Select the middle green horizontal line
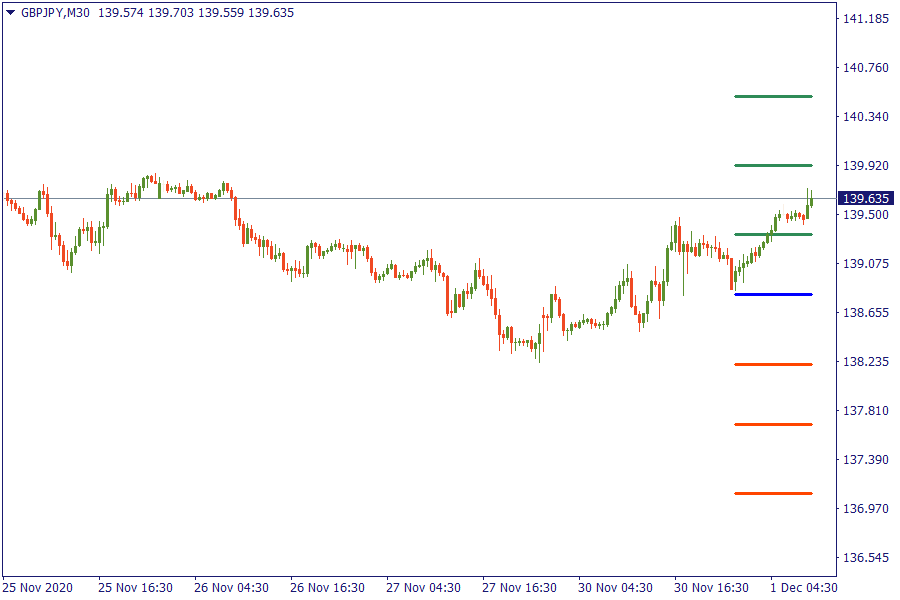 (x=773, y=165)
